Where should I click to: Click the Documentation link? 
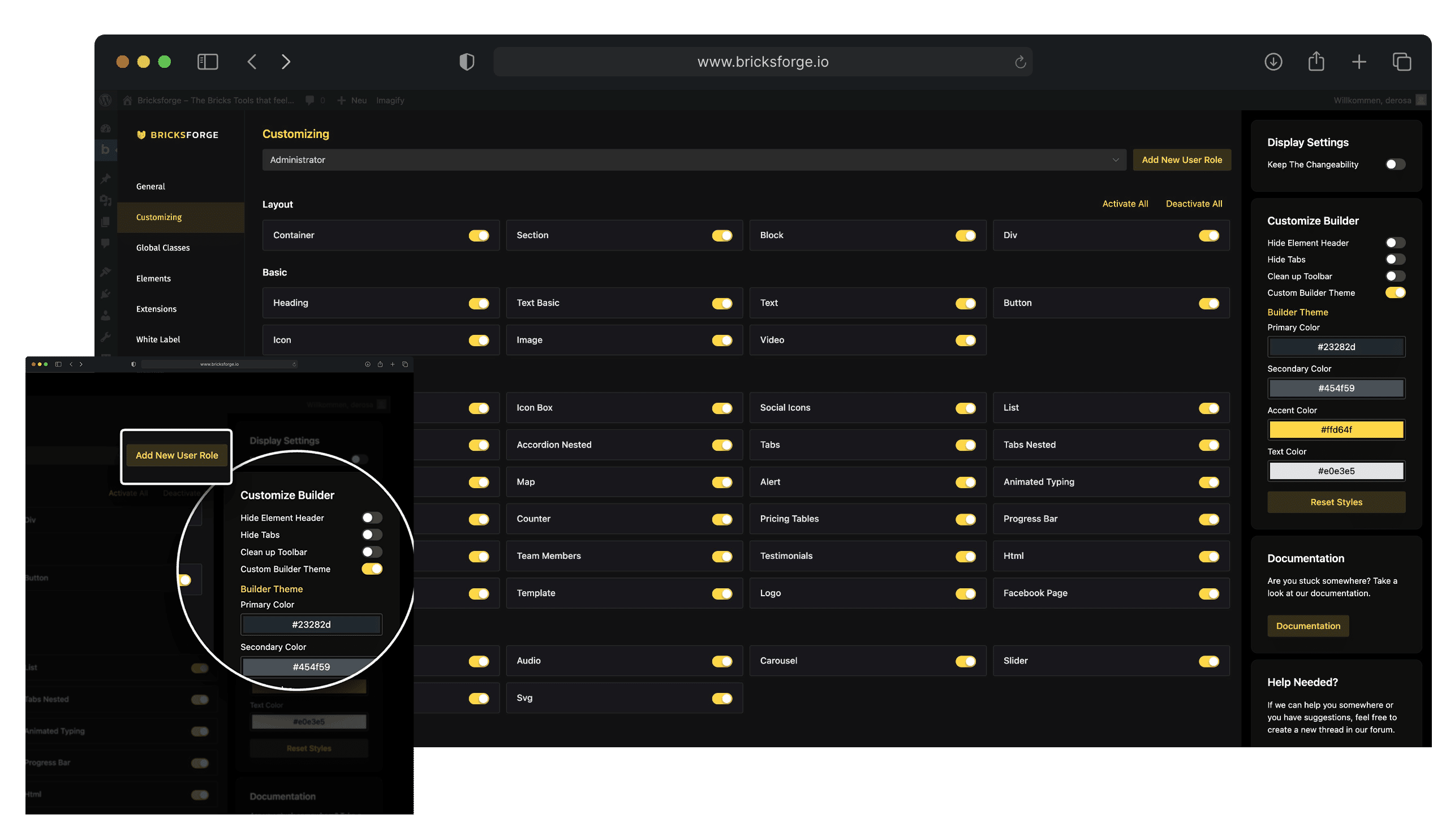point(1307,625)
